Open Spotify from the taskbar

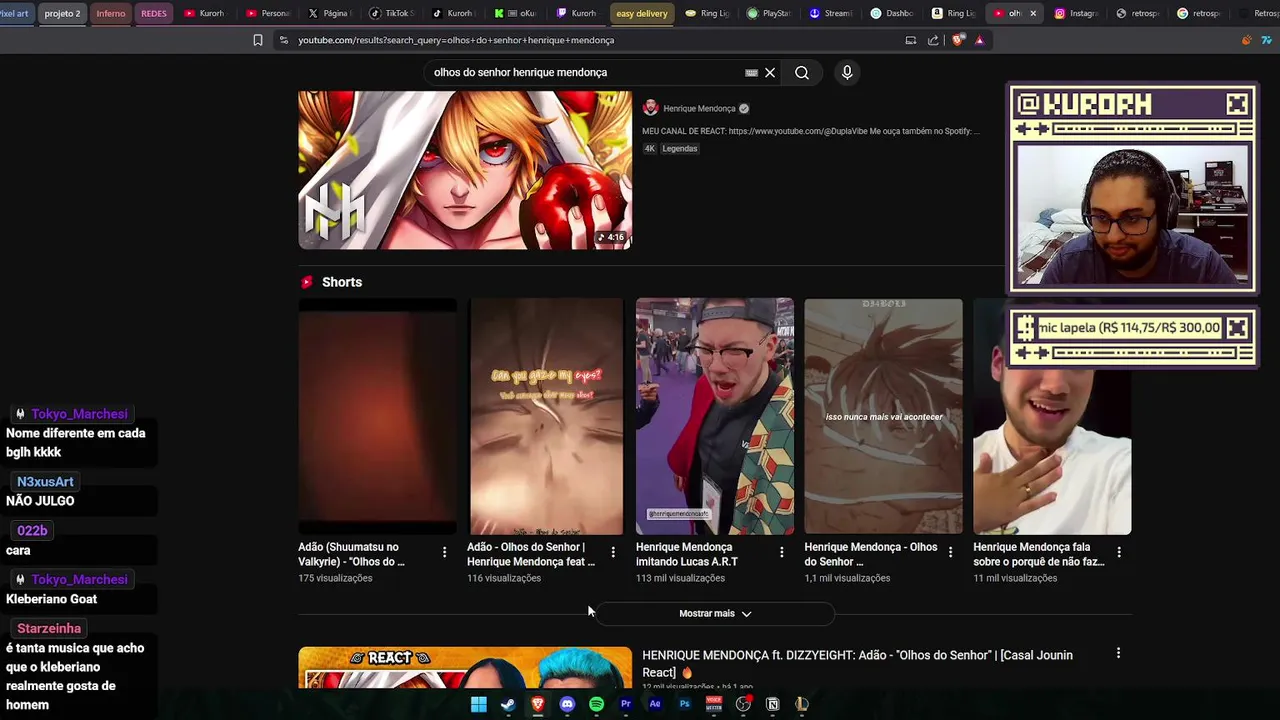pyautogui.click(x=596, y=704)
